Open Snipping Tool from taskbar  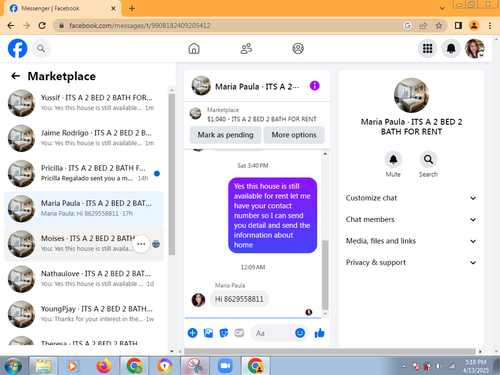[x=195, y=366]
